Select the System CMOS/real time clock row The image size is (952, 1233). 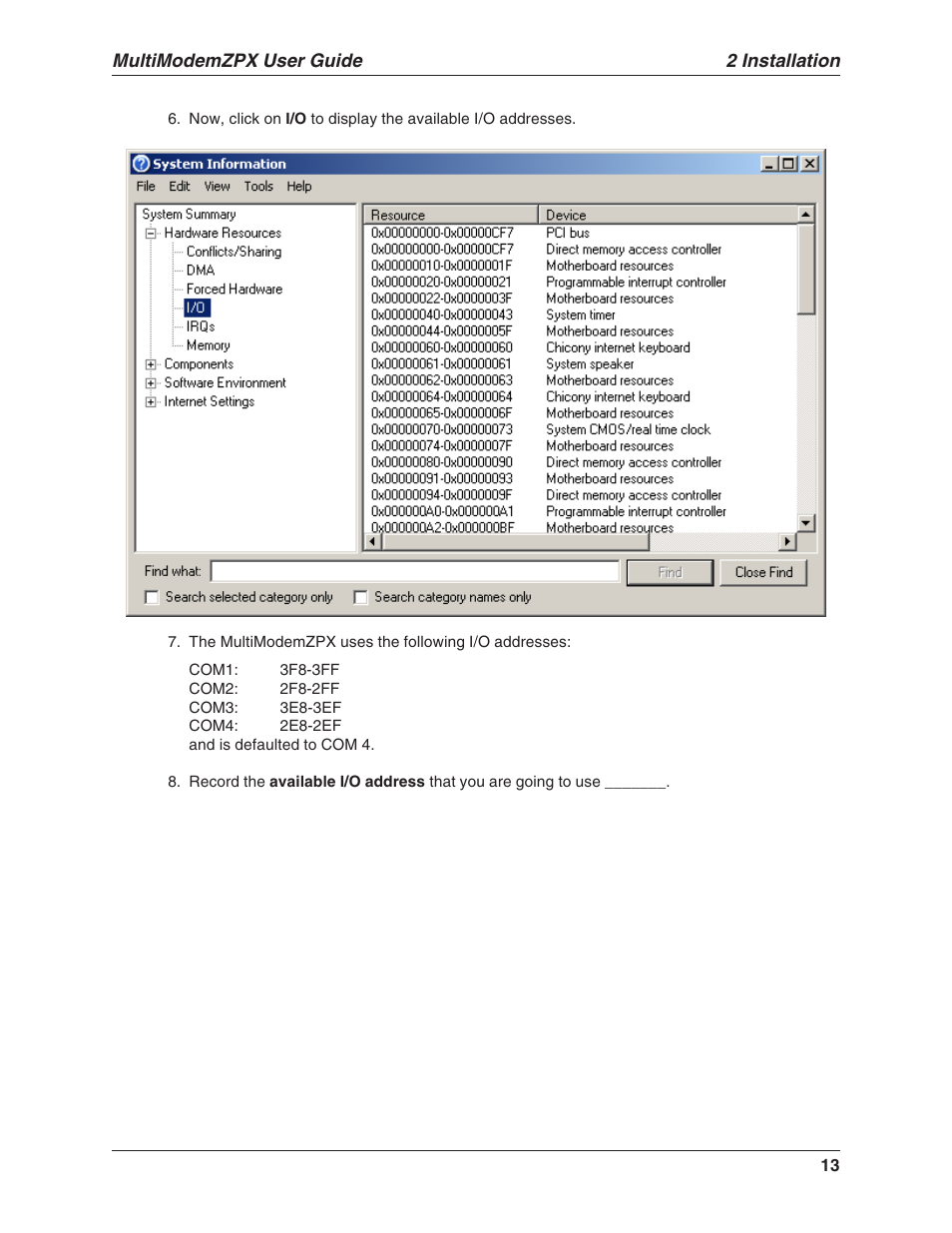pos(580,430)
